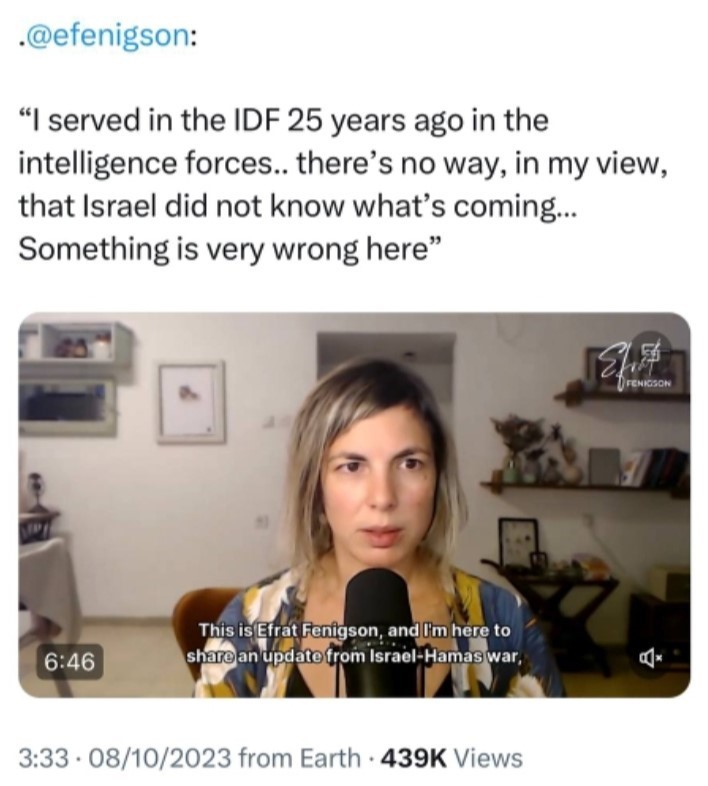
Task: Click the "Views" label
Action: click(x=488, y=757)
